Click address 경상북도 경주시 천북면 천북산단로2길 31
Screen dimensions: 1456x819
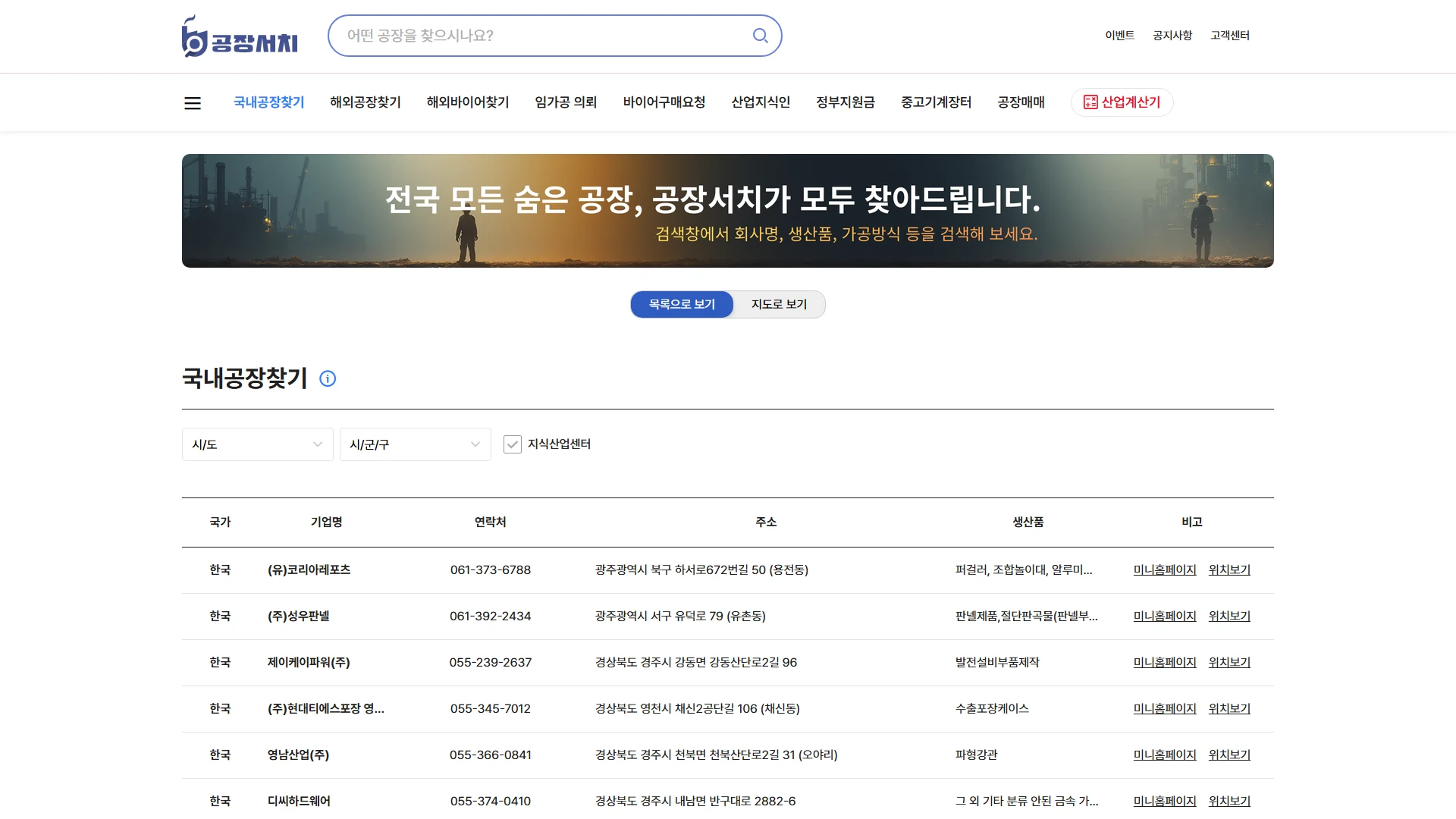(x=717, y=755)
